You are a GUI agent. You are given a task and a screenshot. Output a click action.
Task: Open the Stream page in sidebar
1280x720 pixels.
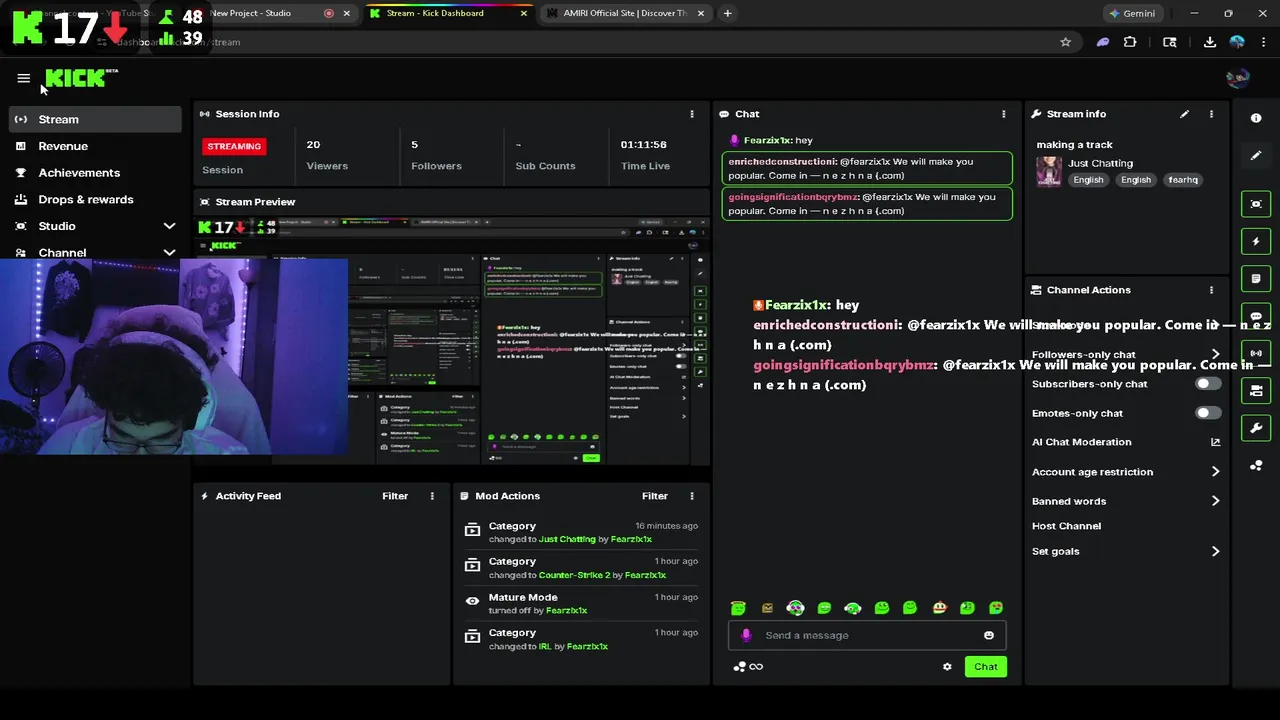pos(95,119)
